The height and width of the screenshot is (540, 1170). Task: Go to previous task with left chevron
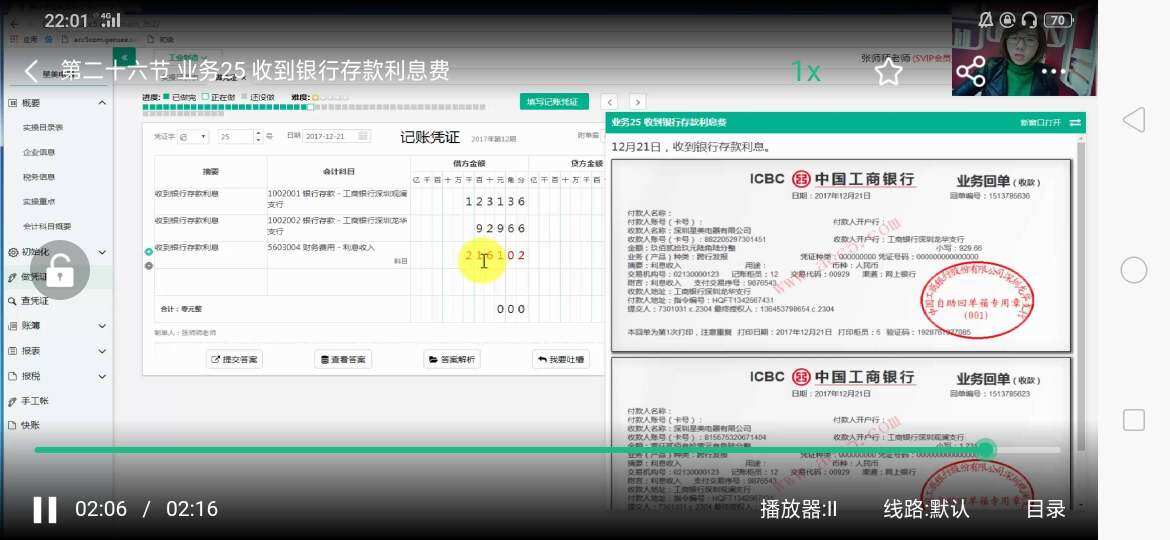609,101
